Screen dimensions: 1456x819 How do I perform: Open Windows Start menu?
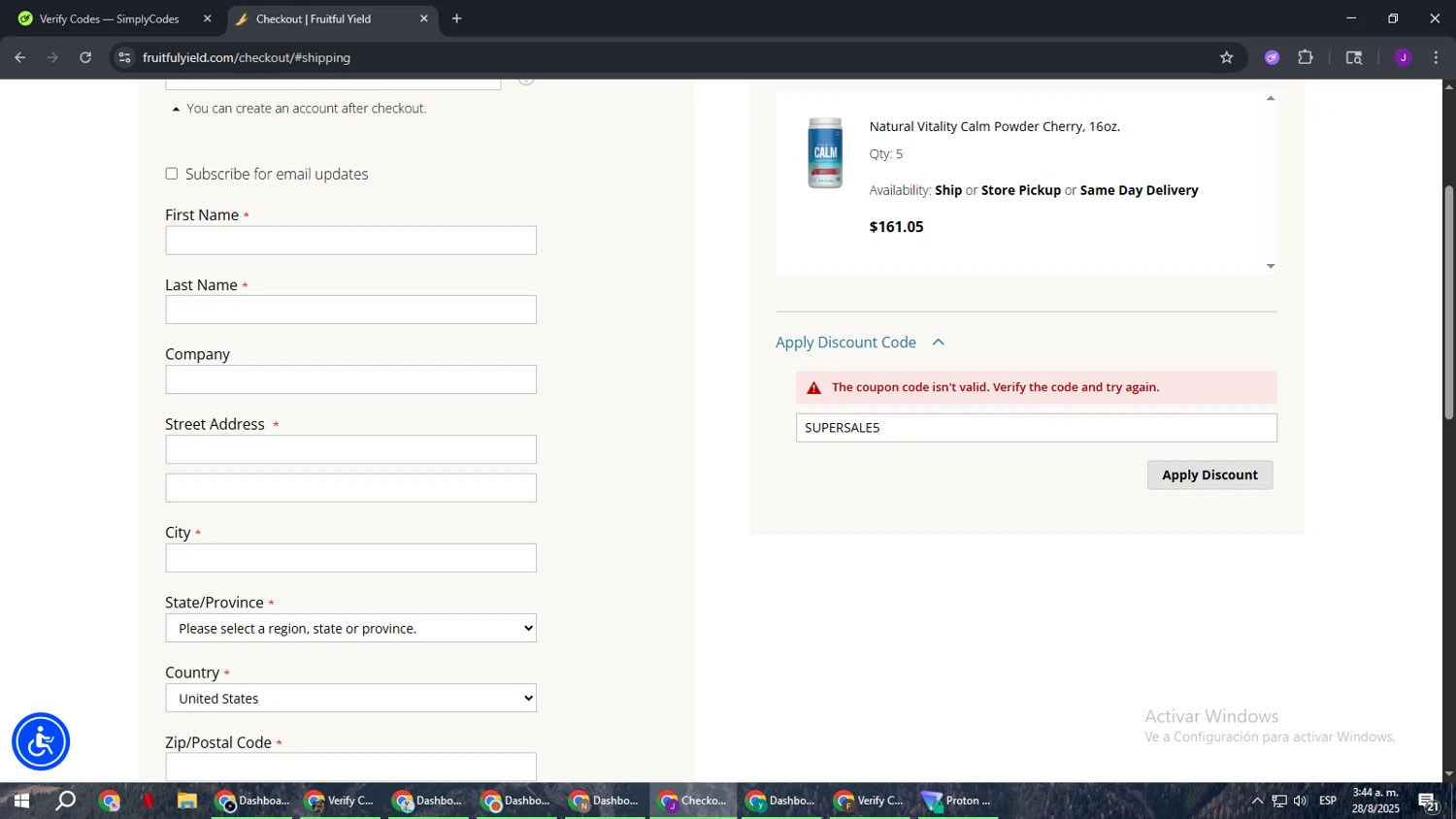(21, 801)
